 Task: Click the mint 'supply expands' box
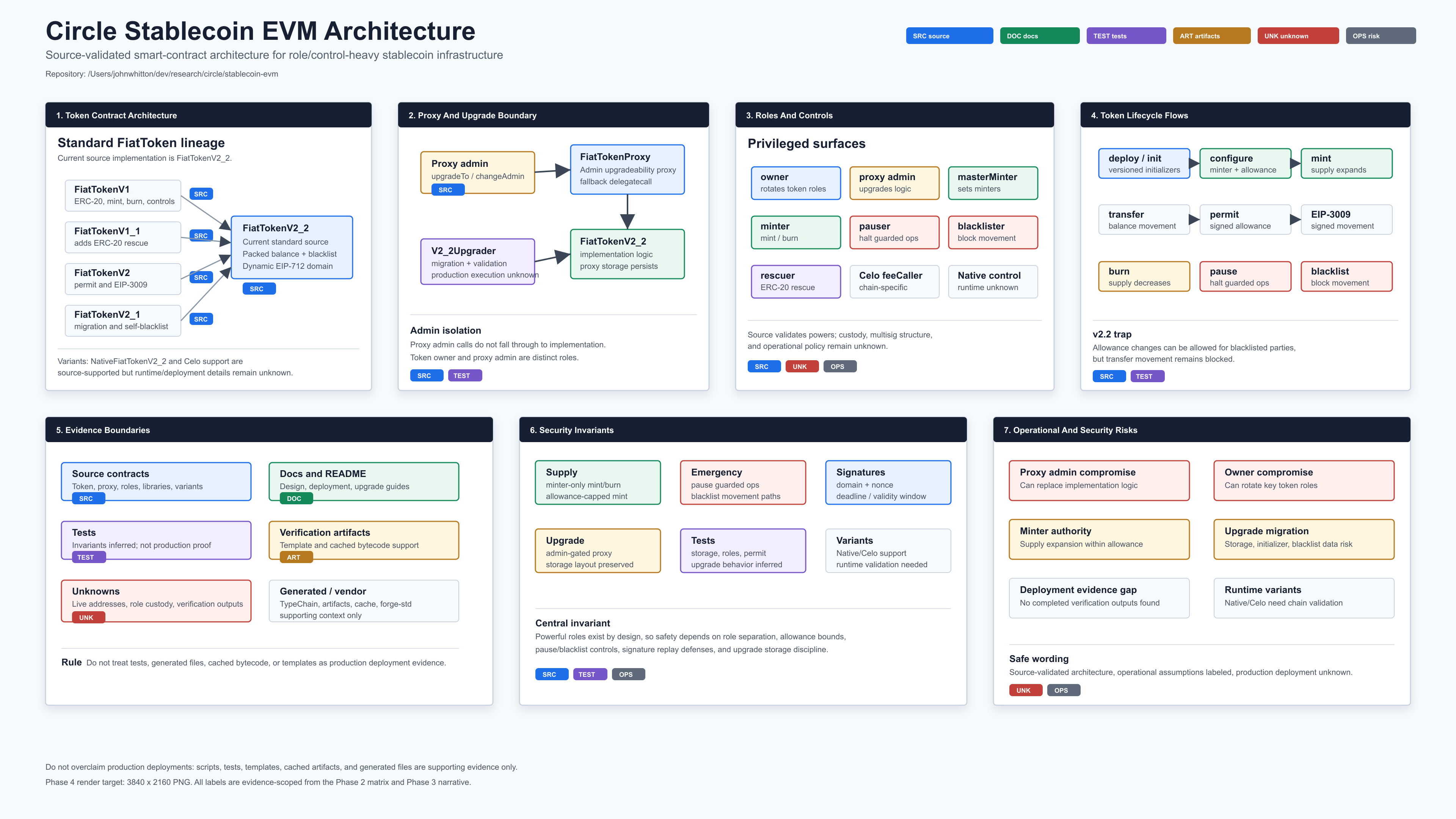click(x=1346, y=164)
